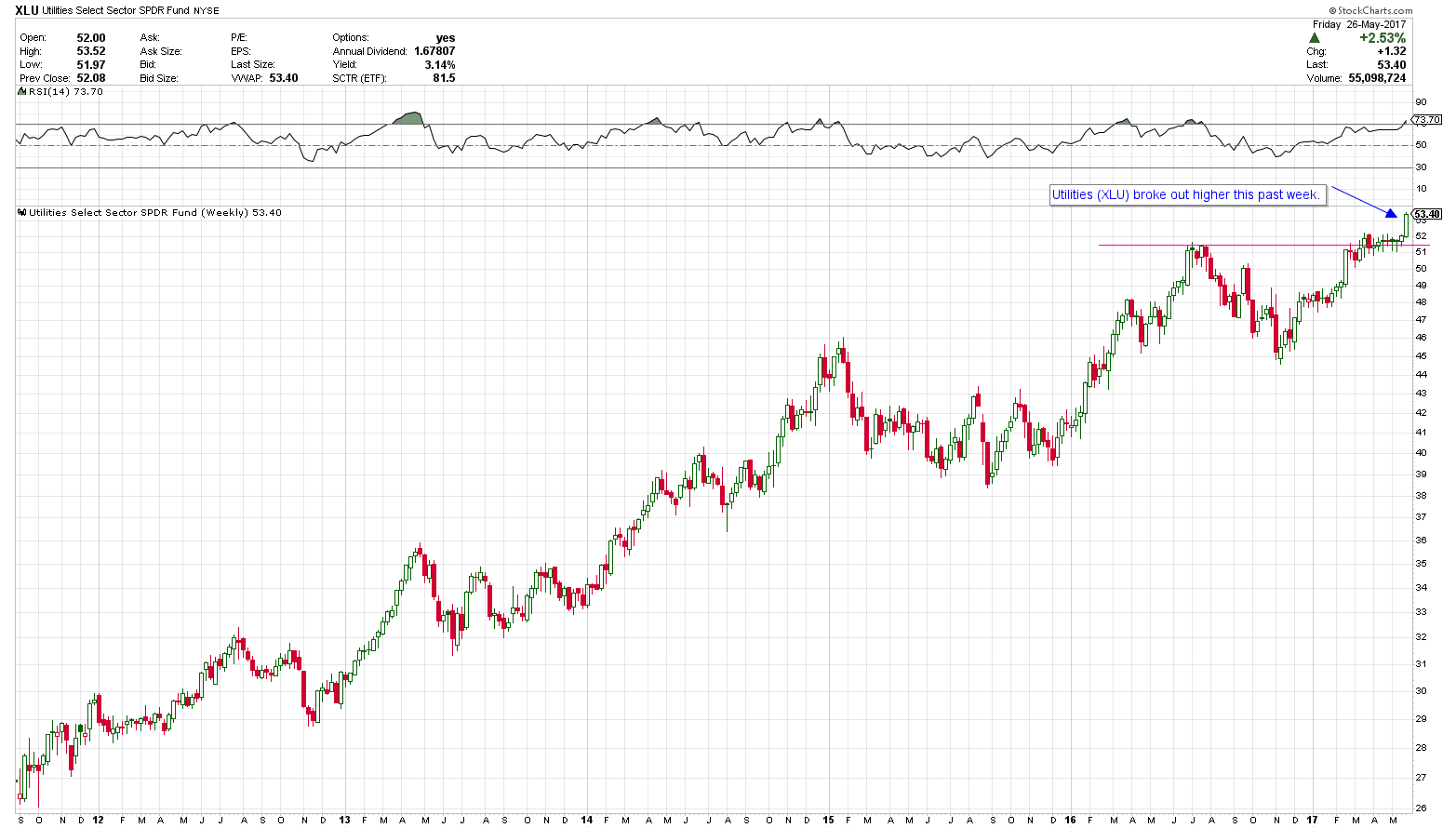Image resolution: width=1456 pixels, height=828 pixels.
Task: Click the Prev Close value 52.08
Action: pyautogui.click(x=91, y=78)
